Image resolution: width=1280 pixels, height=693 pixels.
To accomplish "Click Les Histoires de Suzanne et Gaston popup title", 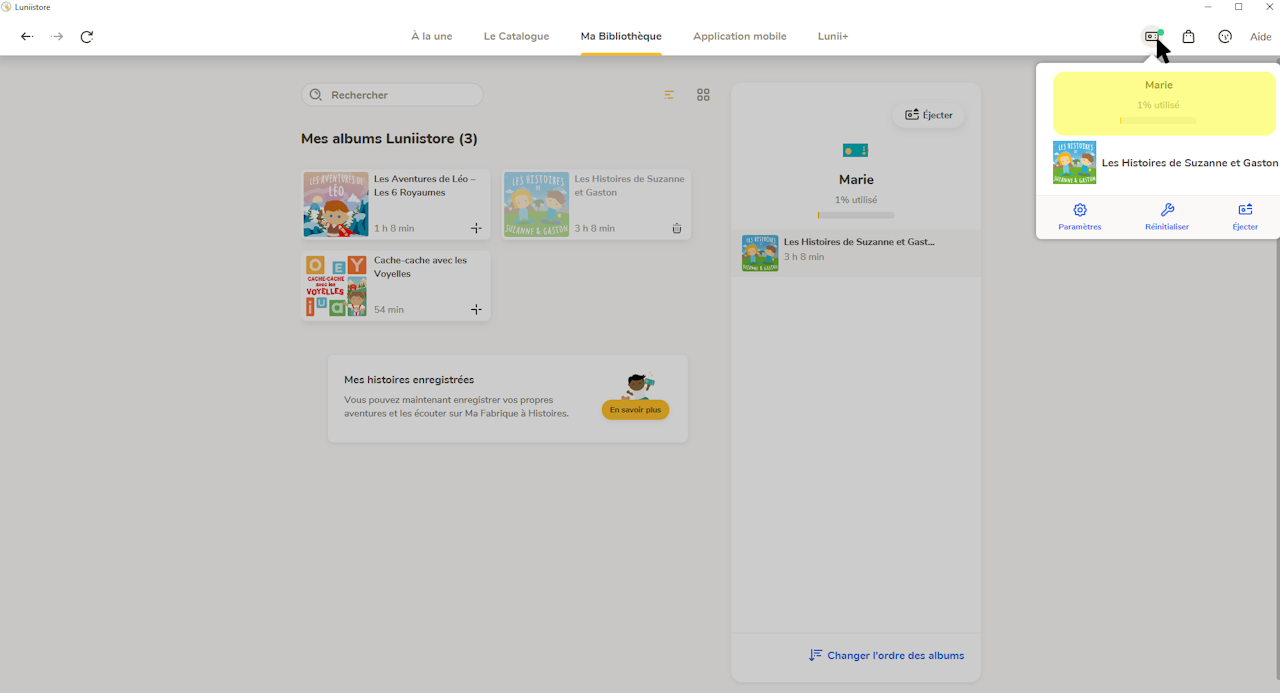I will [x=1190, y=163].
